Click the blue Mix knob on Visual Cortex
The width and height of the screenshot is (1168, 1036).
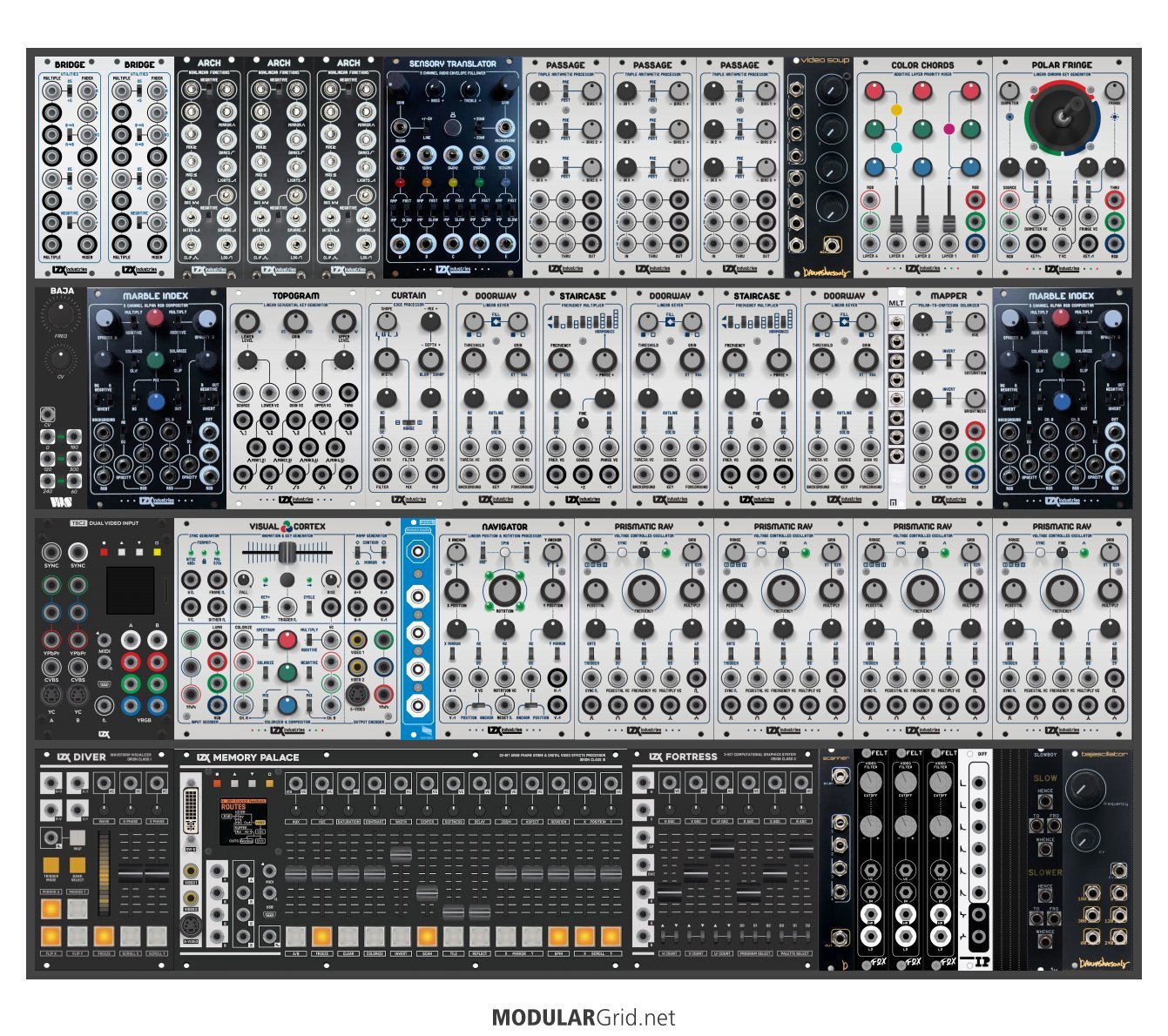[287, 705]
